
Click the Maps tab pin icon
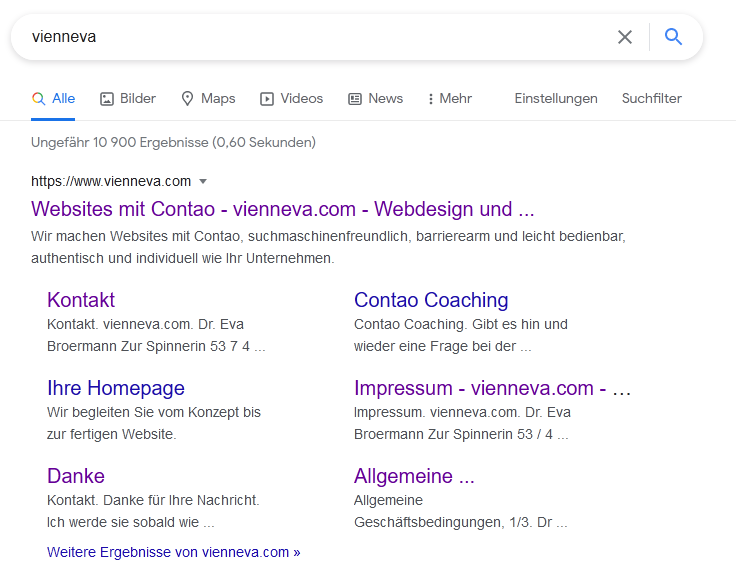[x=187, y=99]
